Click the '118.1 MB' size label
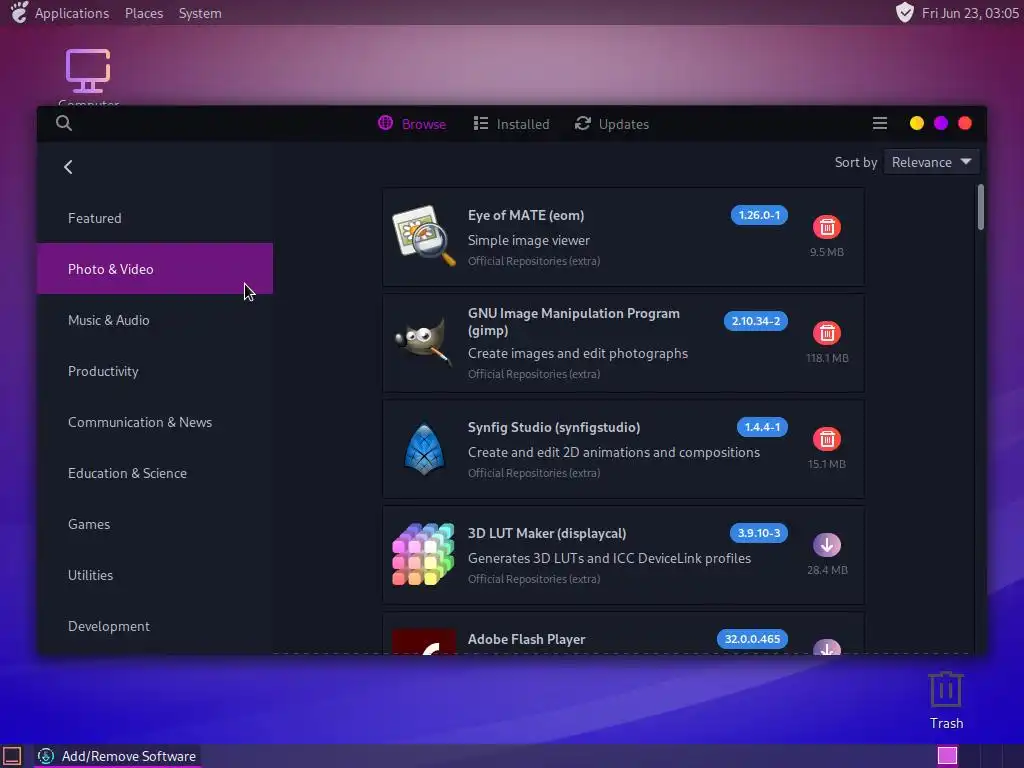 pos(827,358)
